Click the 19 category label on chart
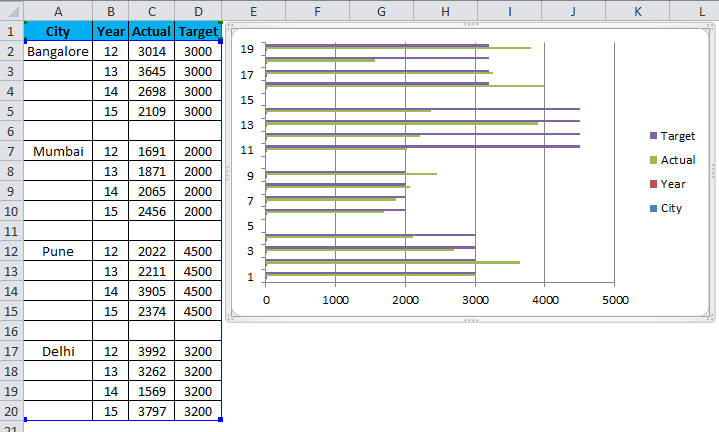 247,49
